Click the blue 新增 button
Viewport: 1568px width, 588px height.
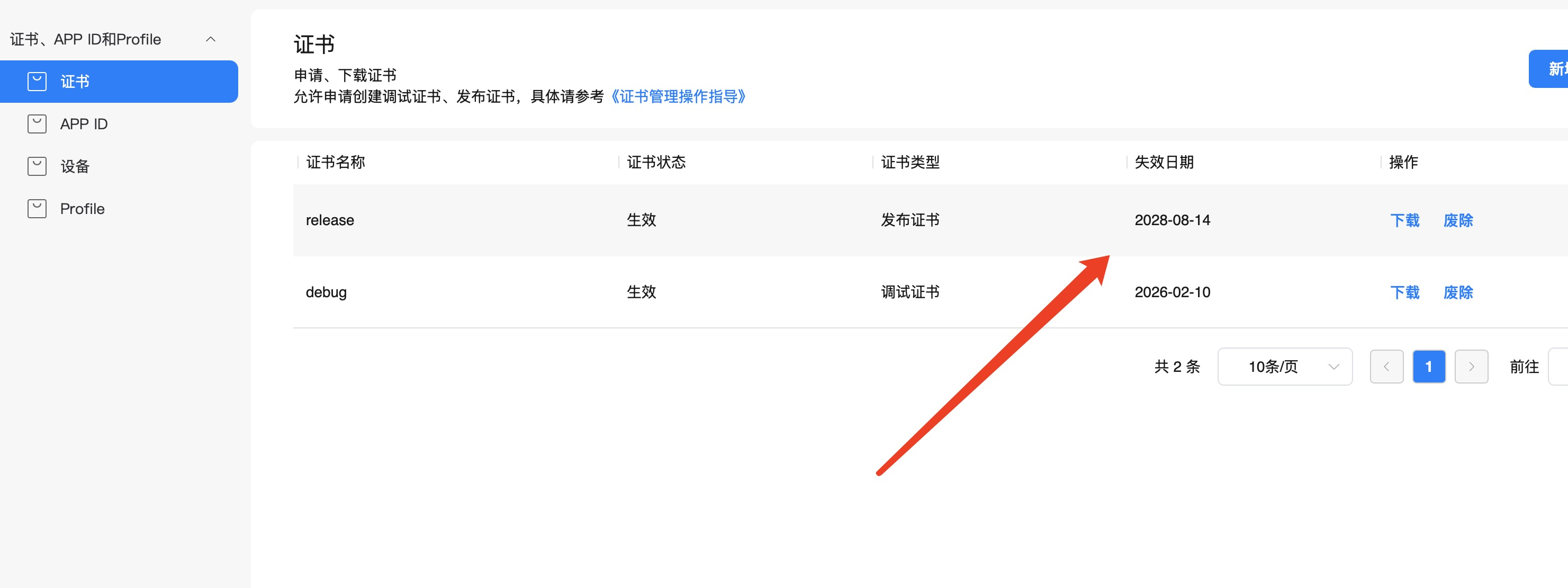point(1551,69)
